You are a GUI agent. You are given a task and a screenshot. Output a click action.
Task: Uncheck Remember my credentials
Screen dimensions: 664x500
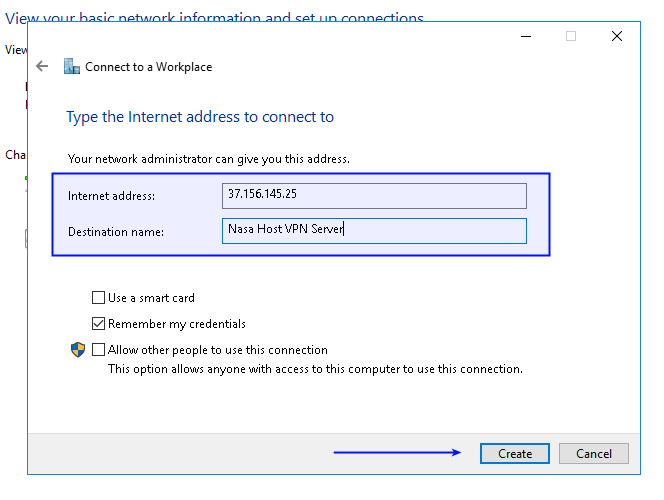(x=98, y=323)
